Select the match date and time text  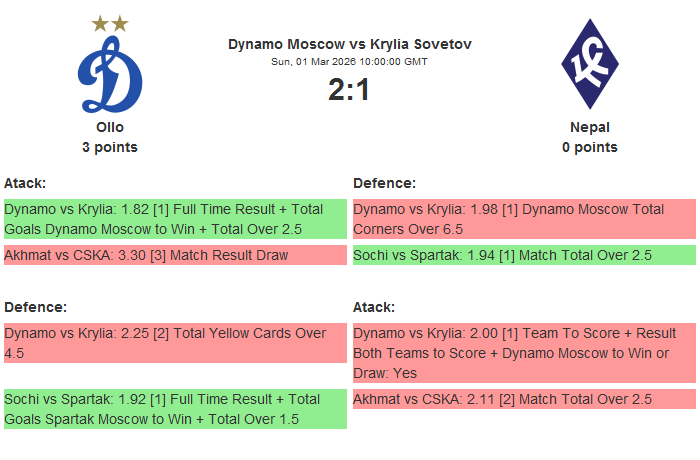[x=350, y=62]
